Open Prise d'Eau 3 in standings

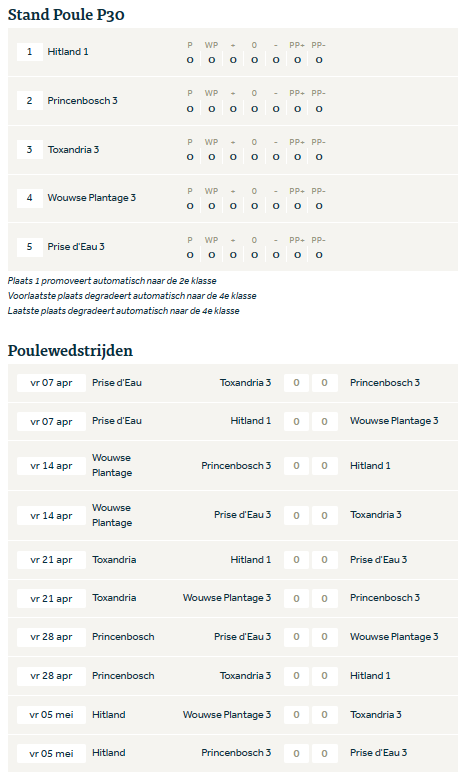click(x=76, y=247)
